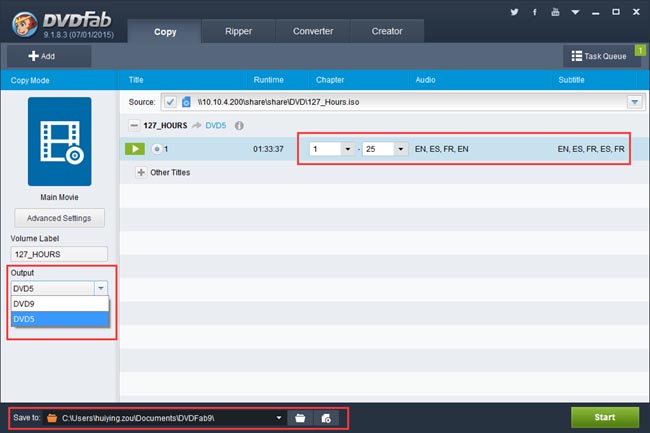Switch to the Converter tab
Image resolution: width=650 pixels, height=433 pixels.
click(313, 31)
